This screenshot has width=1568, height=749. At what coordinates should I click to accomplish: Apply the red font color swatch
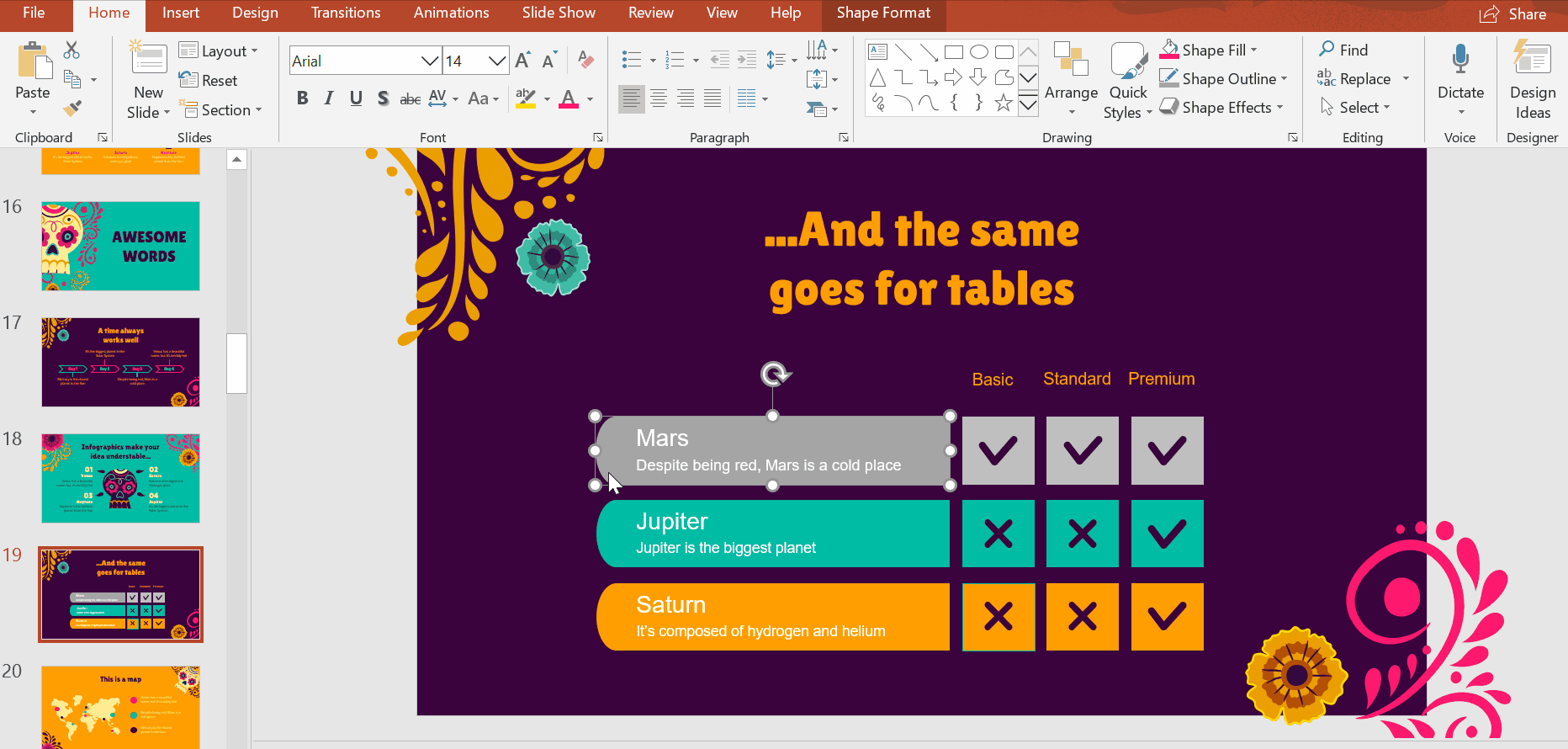(x=569, y=99)
